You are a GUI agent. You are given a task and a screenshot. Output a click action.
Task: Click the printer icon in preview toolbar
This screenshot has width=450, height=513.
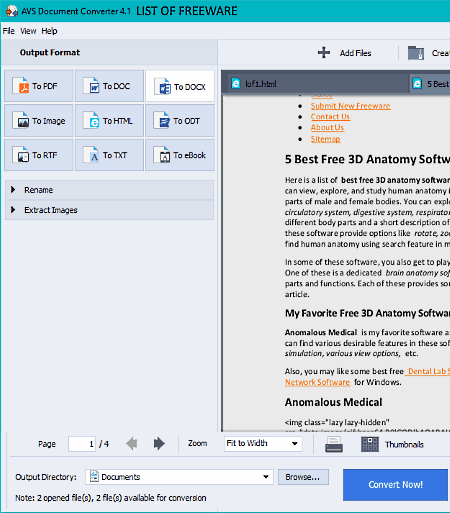[334, 444]
